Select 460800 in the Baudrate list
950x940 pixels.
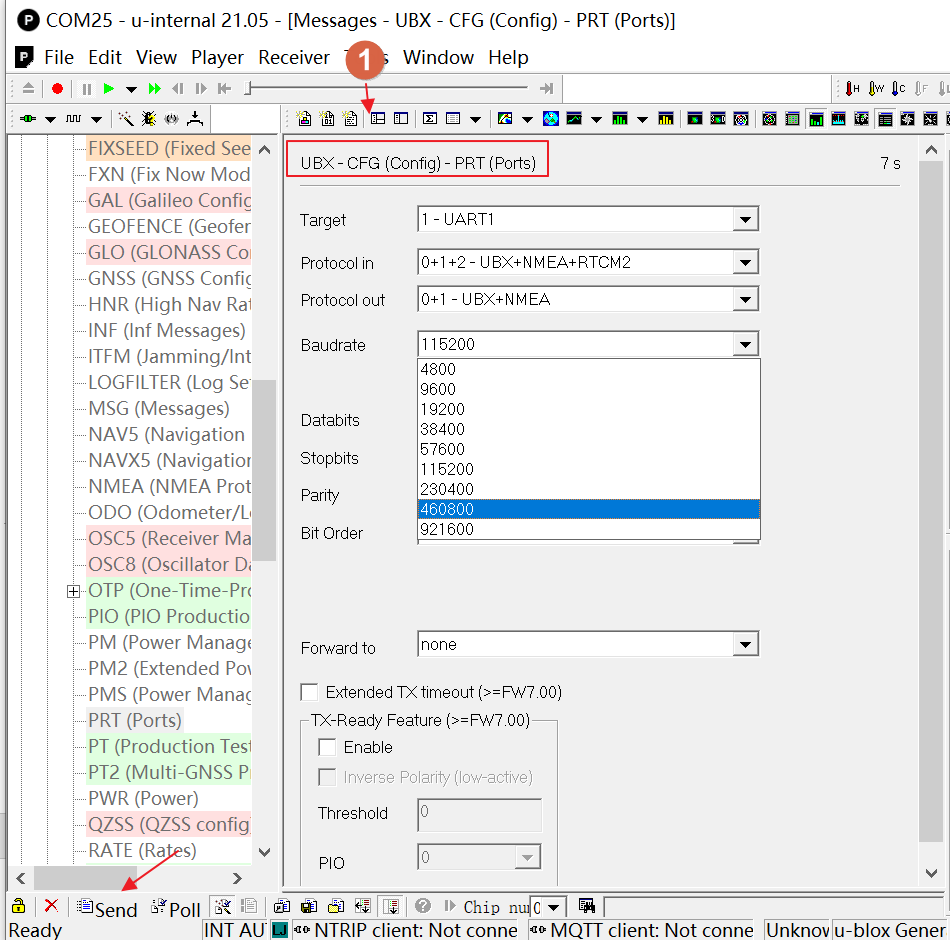click(588, 509)
